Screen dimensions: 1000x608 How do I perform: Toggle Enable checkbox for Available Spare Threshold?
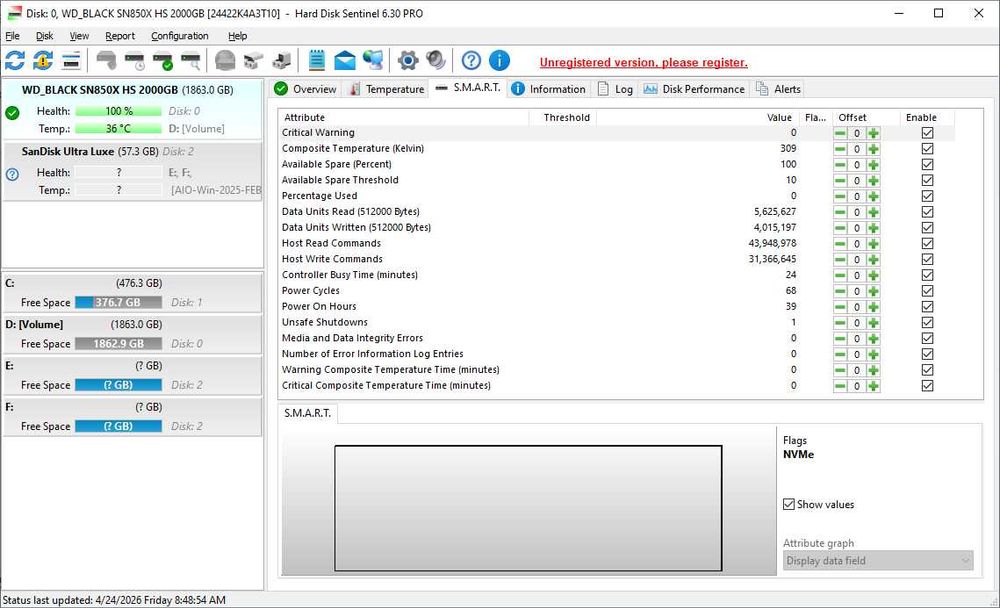point(927,180)
